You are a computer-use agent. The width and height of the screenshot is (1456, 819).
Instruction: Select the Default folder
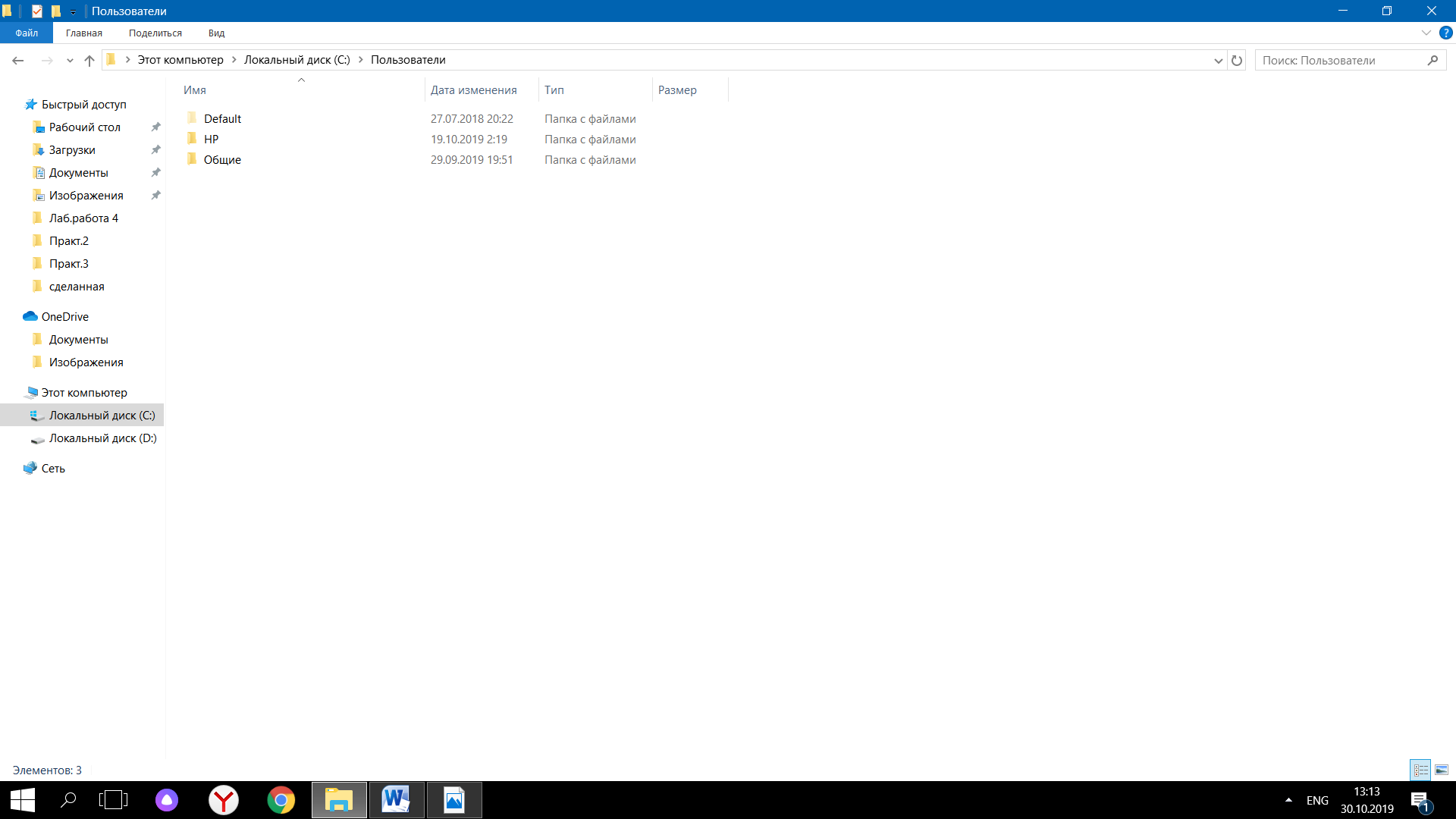click(x=222, y=118)
